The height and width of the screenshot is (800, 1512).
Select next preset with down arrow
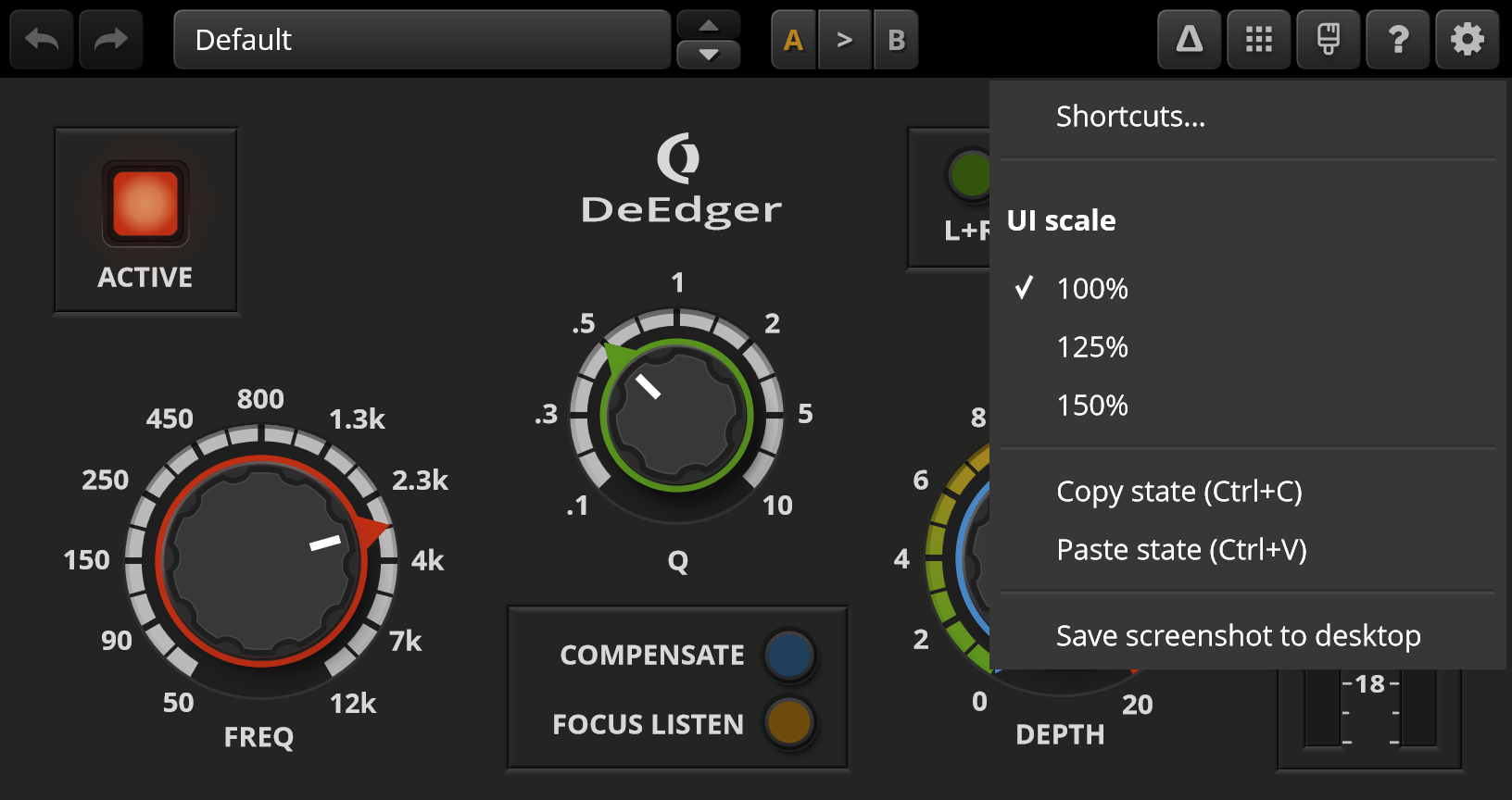(x=709, y=55)
